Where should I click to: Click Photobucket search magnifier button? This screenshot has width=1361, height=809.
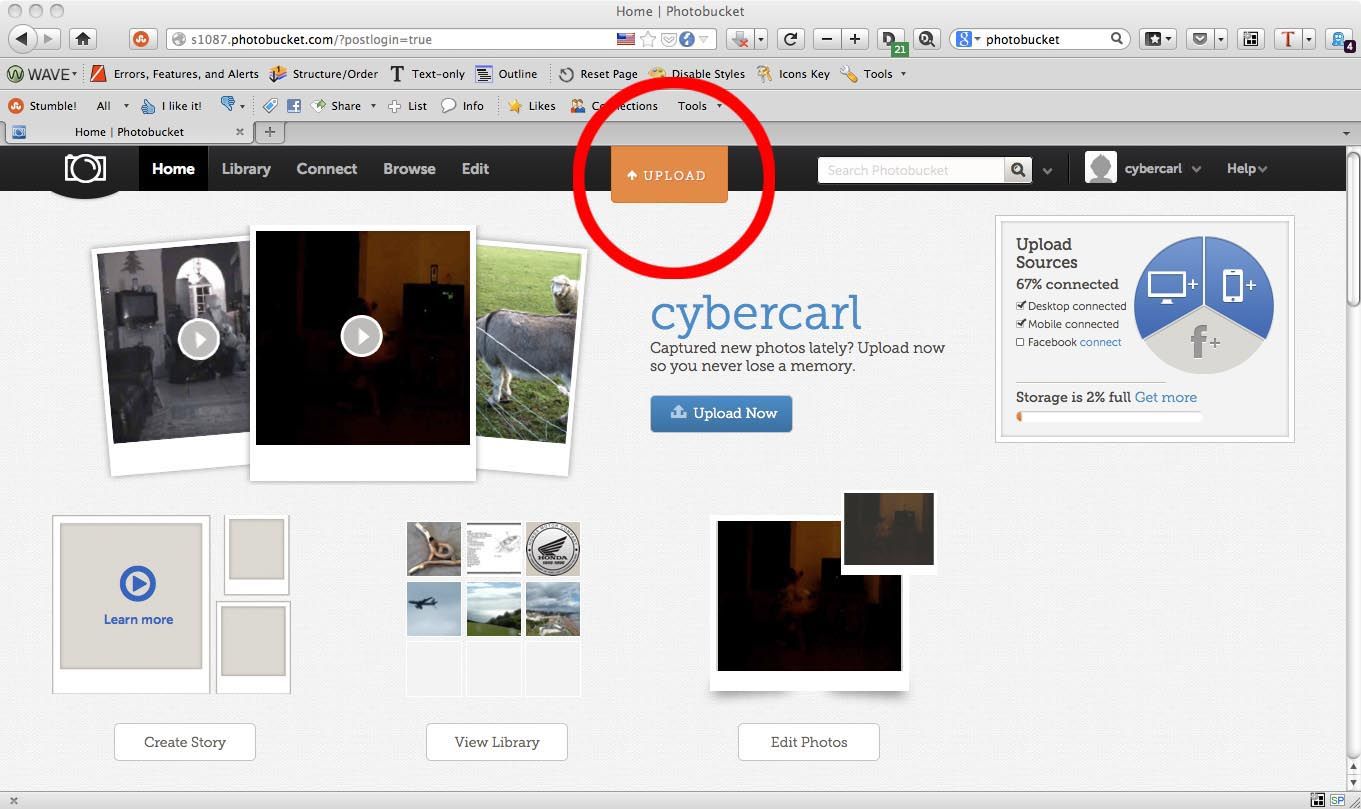point(1018,170)
